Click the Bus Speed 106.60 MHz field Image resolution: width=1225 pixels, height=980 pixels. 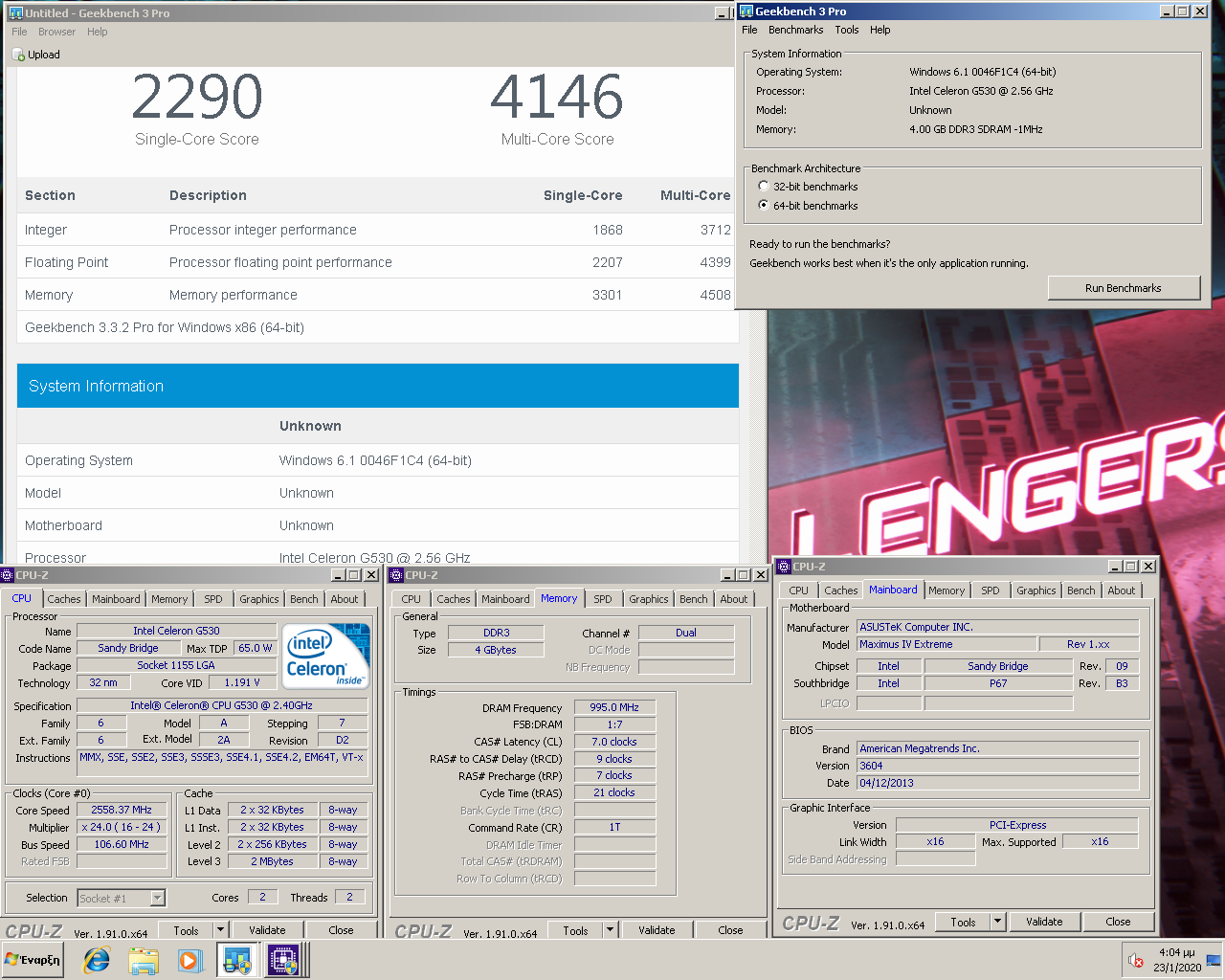122,844
